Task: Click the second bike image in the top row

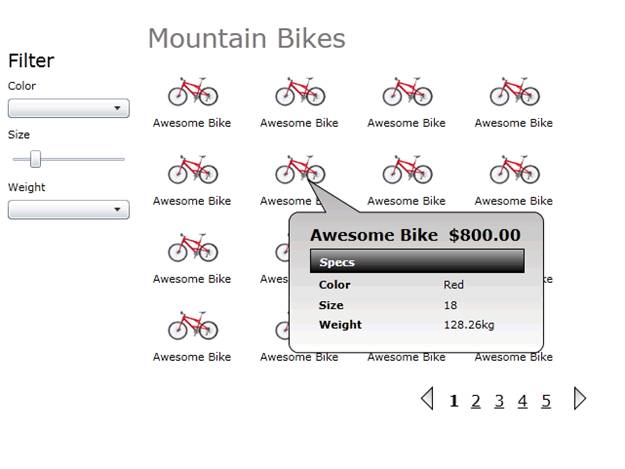Action: [x=300, y=92]
